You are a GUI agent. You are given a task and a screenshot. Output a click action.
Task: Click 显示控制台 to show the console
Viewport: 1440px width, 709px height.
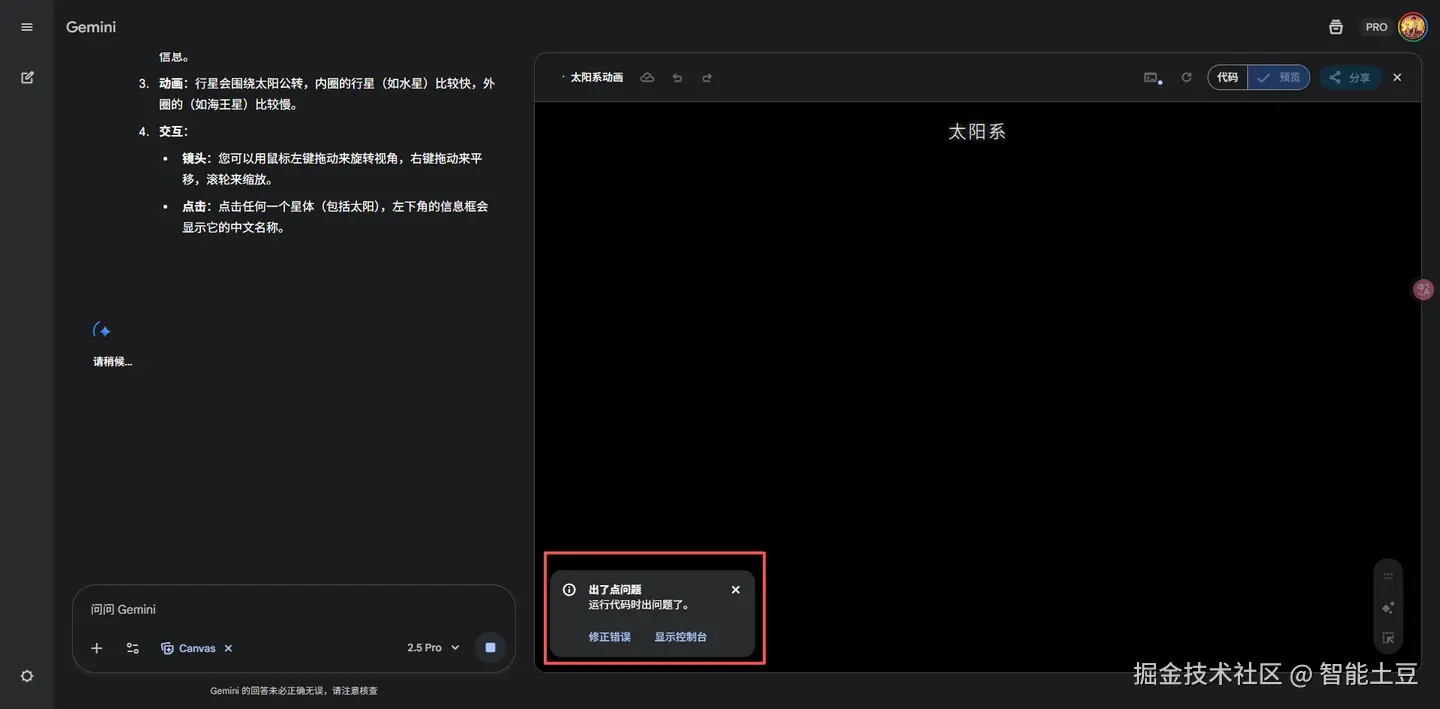[x=681, y=637]
